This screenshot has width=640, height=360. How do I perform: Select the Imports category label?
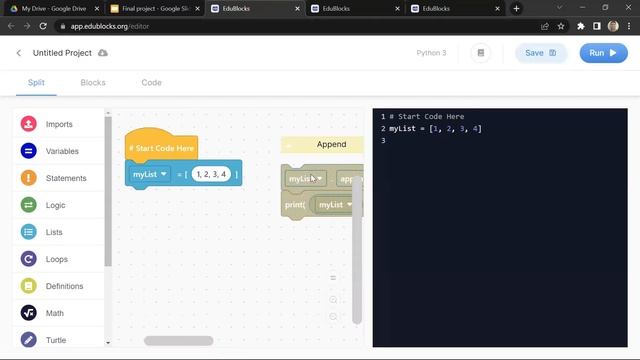(59, 124)
